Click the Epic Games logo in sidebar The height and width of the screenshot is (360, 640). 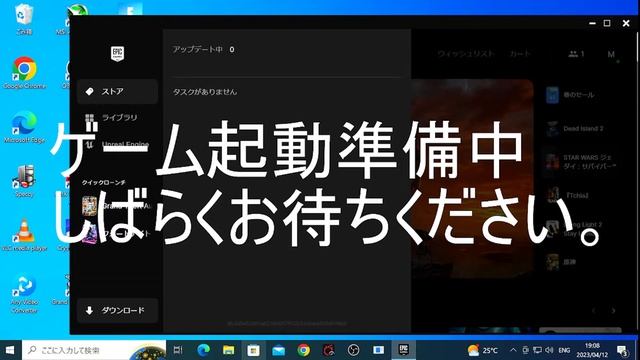pyautogui.click(x=118, y=53)
